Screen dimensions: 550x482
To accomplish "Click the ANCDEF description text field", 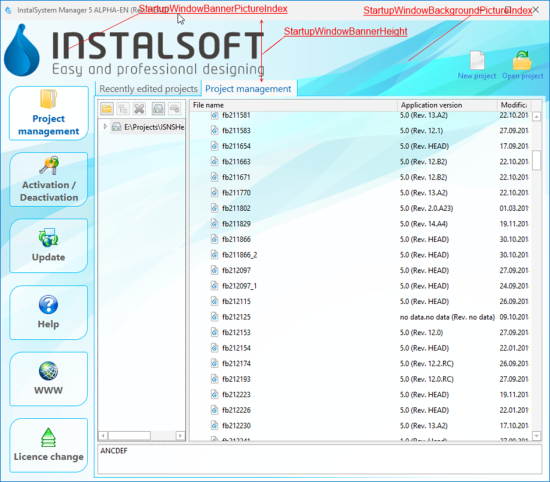I will click(x=320, y=459).
